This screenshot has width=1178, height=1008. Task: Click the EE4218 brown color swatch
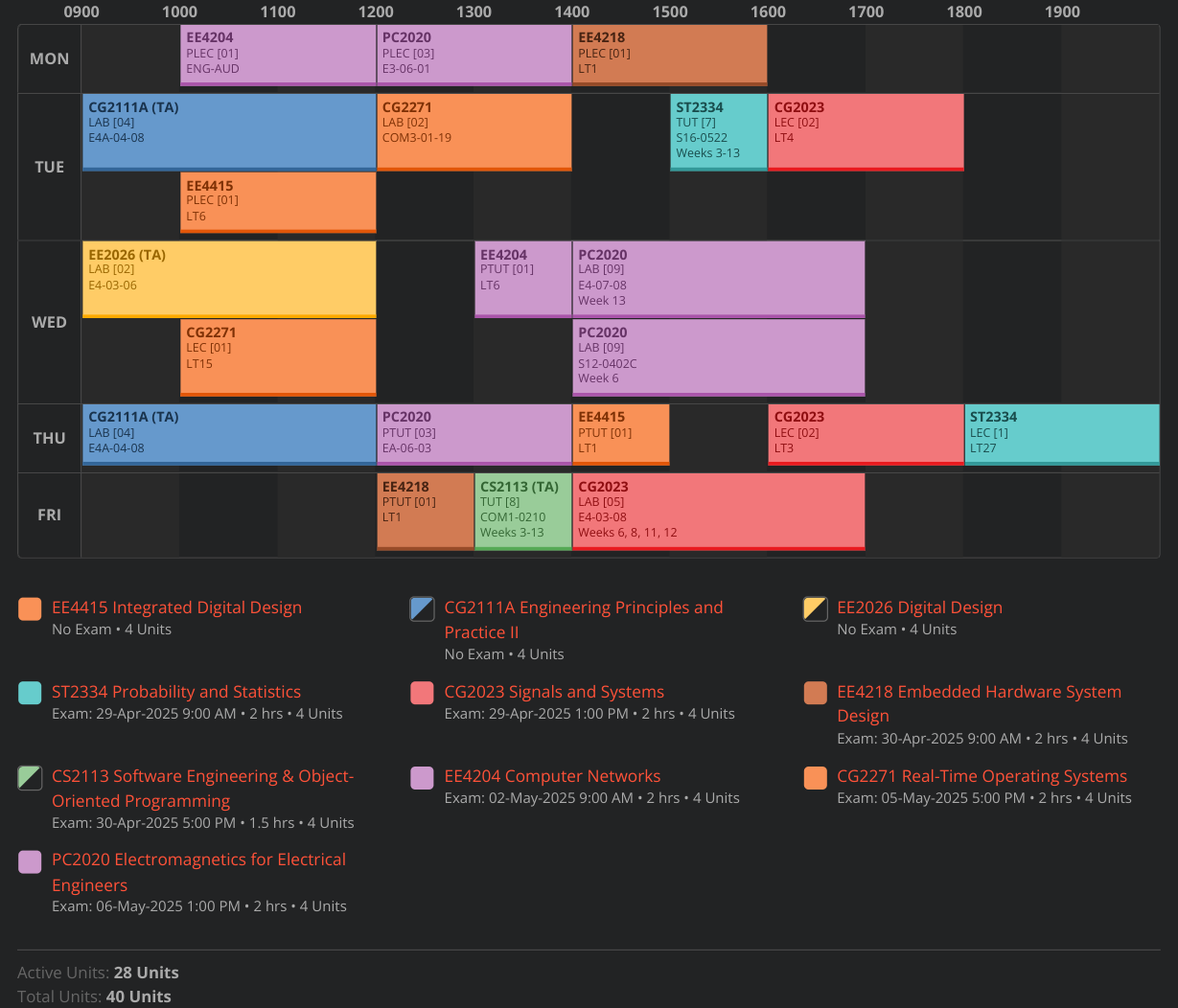(815, 694)
